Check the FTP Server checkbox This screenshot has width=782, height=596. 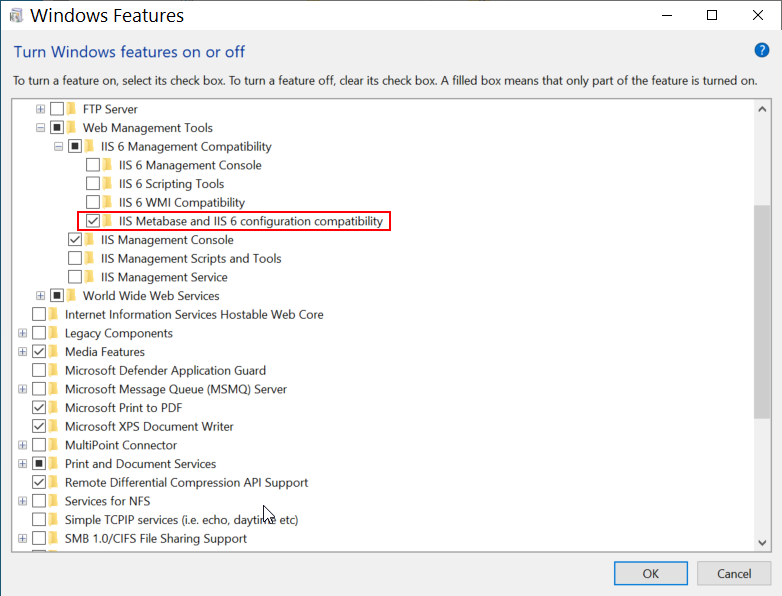click(57, 109)
